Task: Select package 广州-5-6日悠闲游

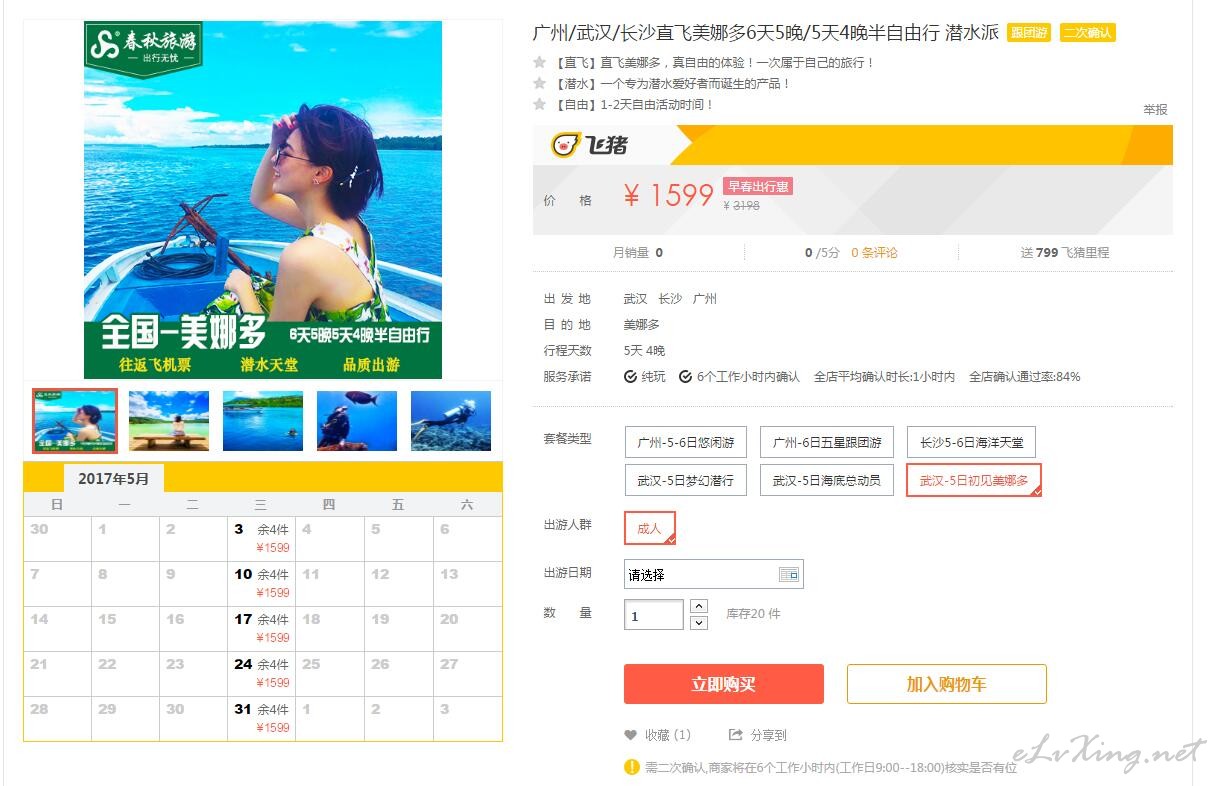Action: [x=686, y=442]
